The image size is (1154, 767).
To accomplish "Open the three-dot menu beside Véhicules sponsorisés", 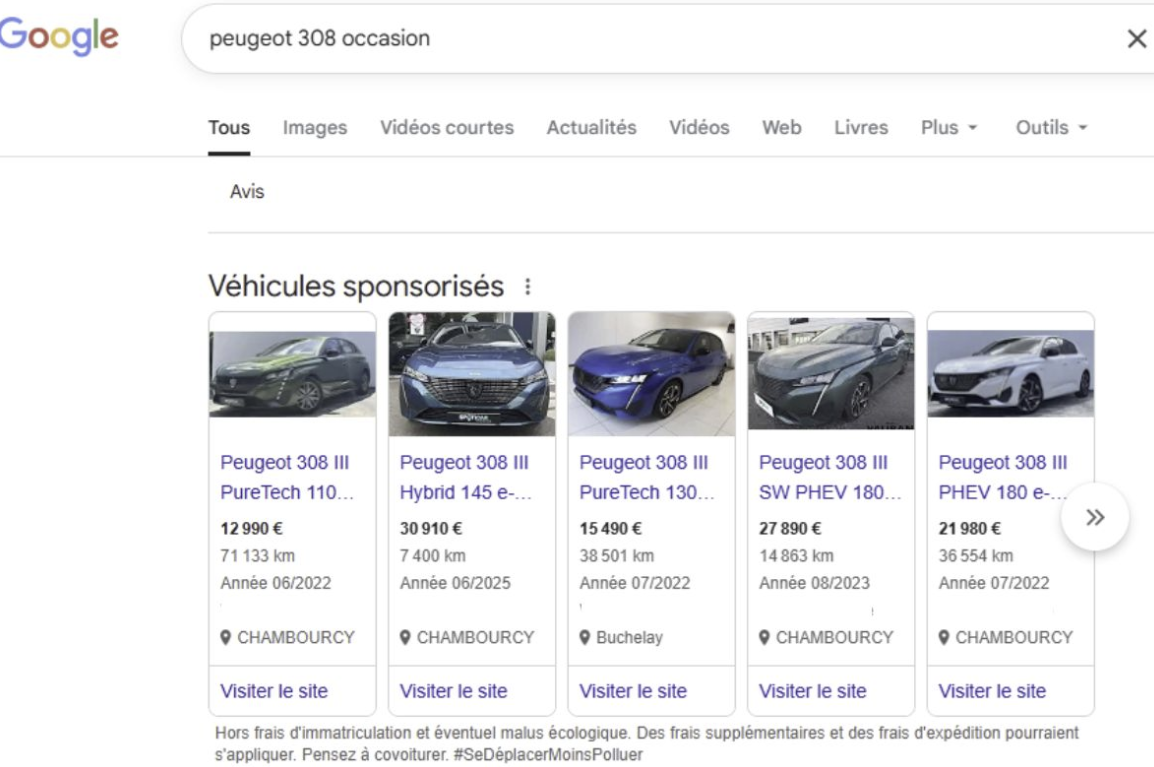I will click(x=527, y=287).
